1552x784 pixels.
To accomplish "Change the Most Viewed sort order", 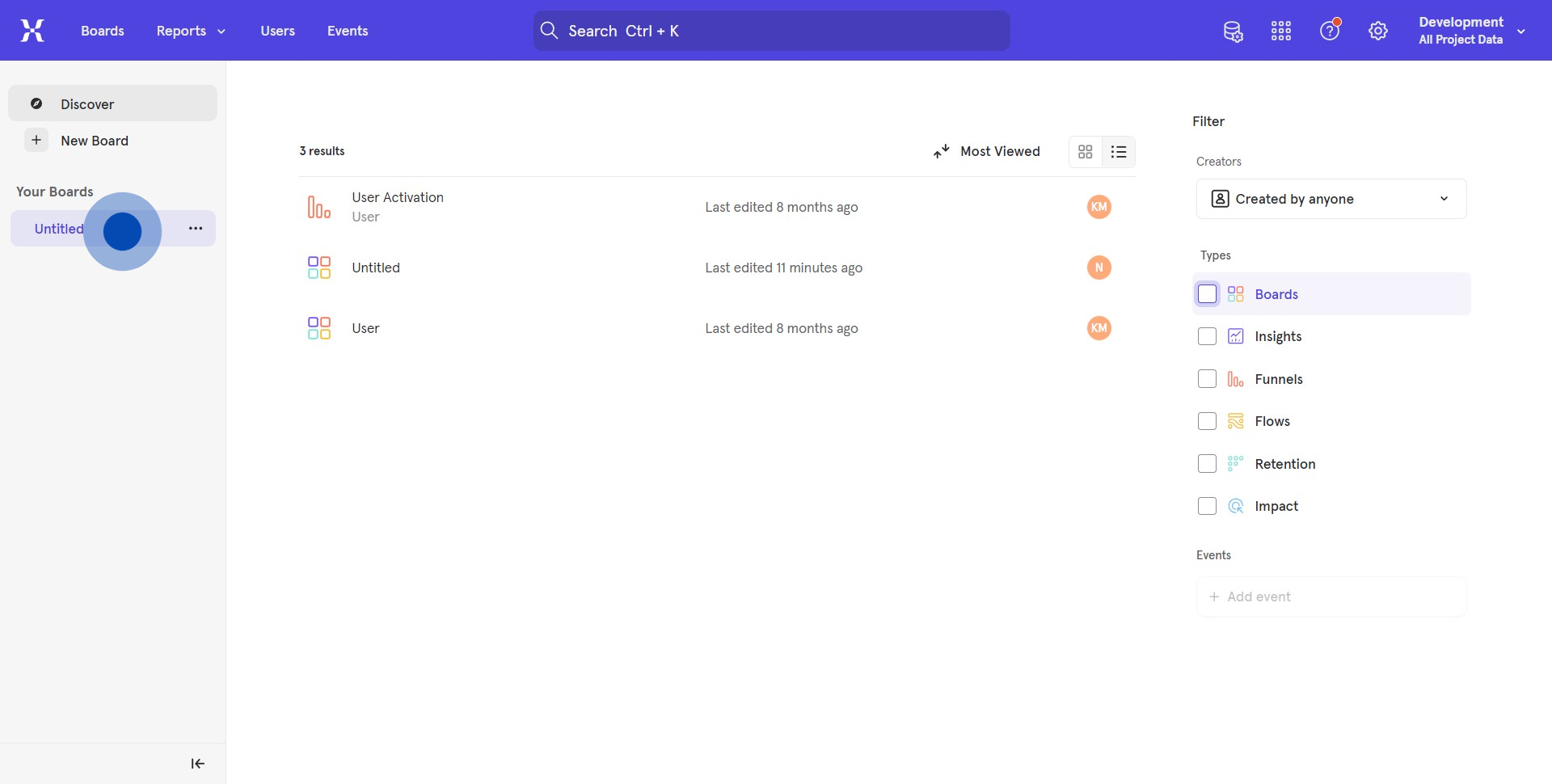I will click(987, 152).
